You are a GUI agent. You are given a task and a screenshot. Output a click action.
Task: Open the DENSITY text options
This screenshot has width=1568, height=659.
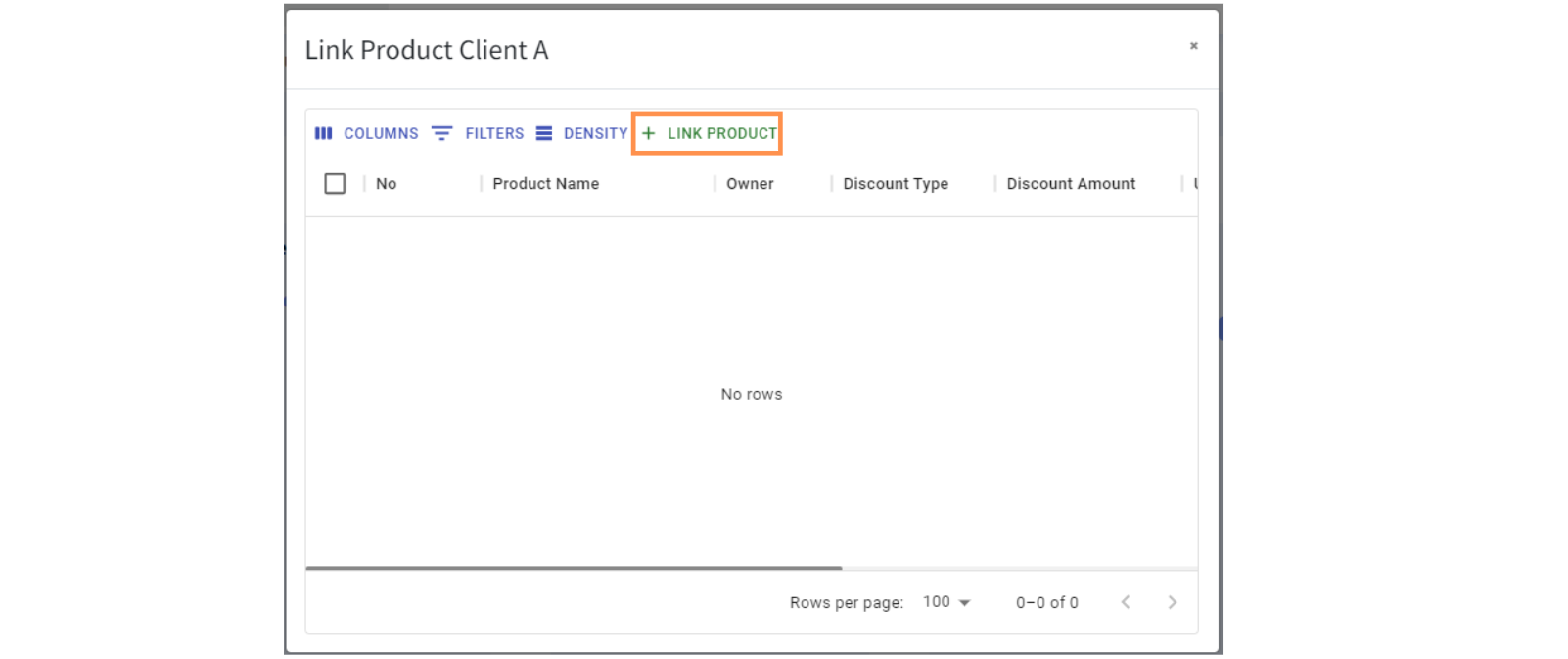pyautogui.click(x=595, y=133)
